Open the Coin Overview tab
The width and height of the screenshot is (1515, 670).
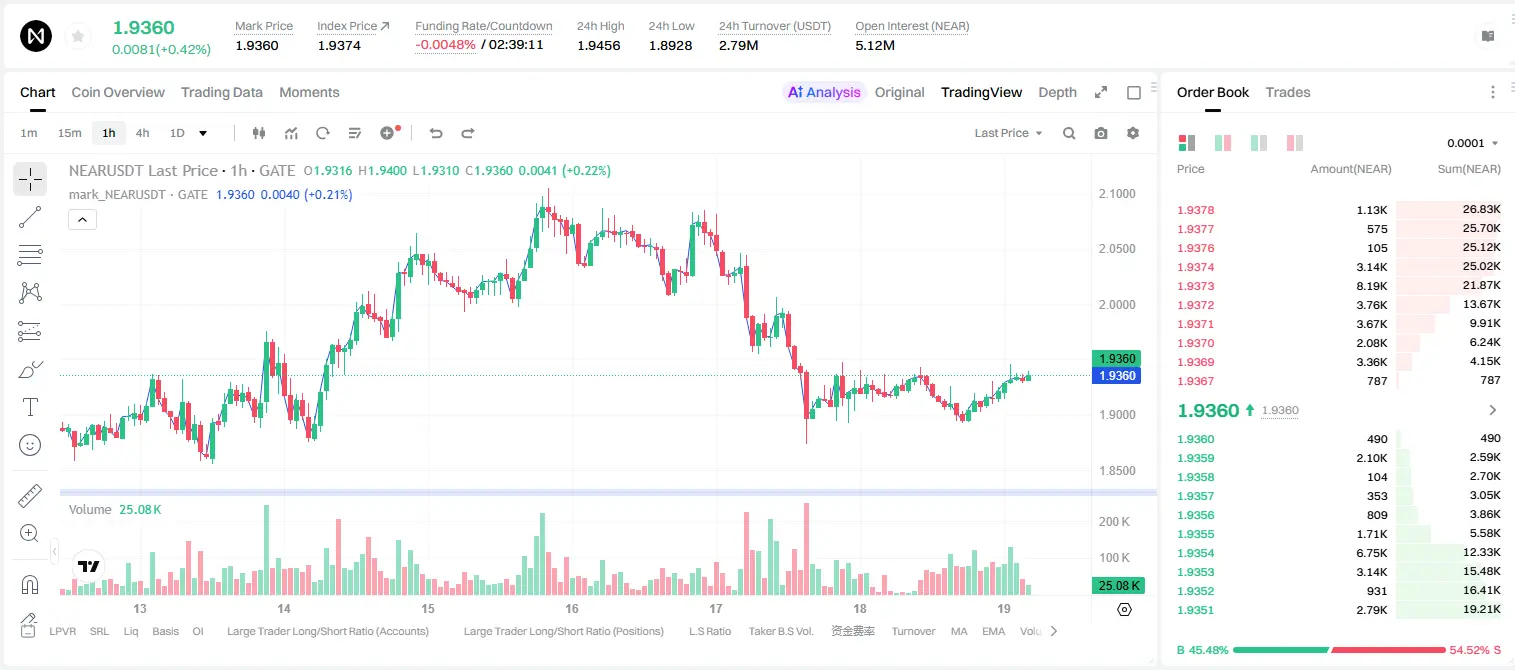(118, 92)
